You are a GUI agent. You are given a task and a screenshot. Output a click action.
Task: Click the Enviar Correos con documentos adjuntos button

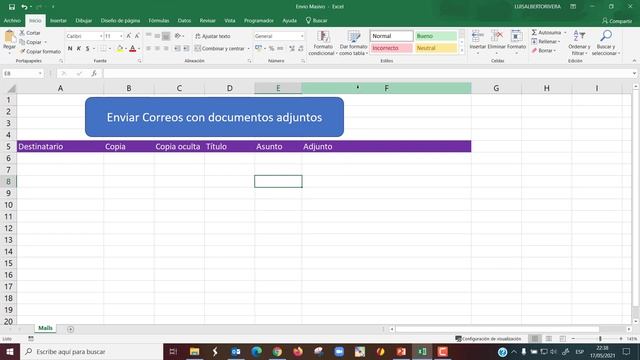tap(214, 117)
